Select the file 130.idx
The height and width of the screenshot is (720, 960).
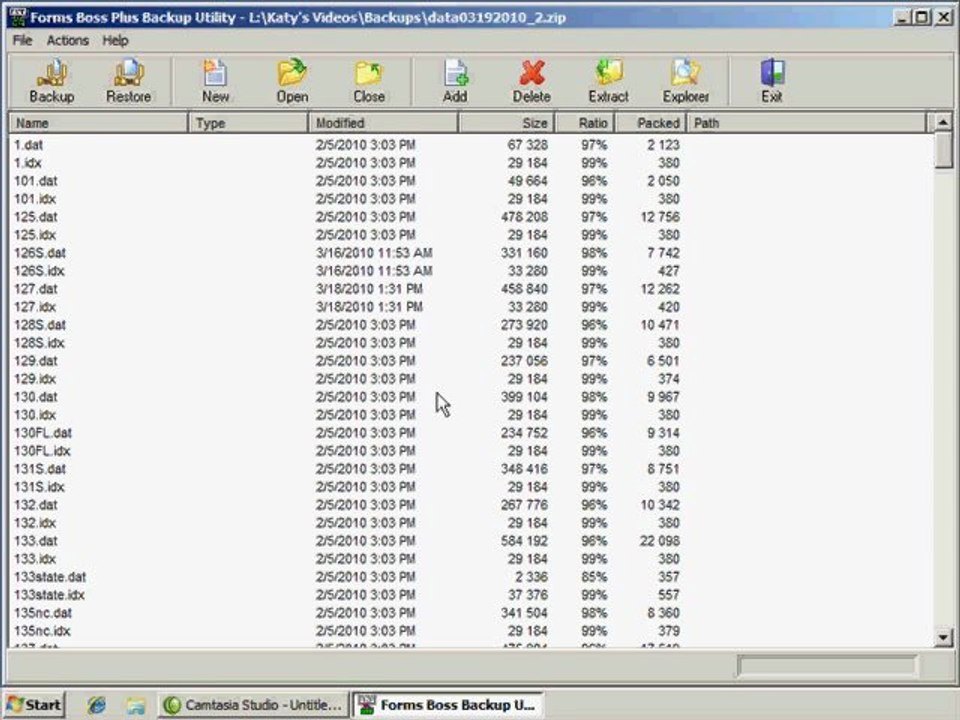[35, 415]
